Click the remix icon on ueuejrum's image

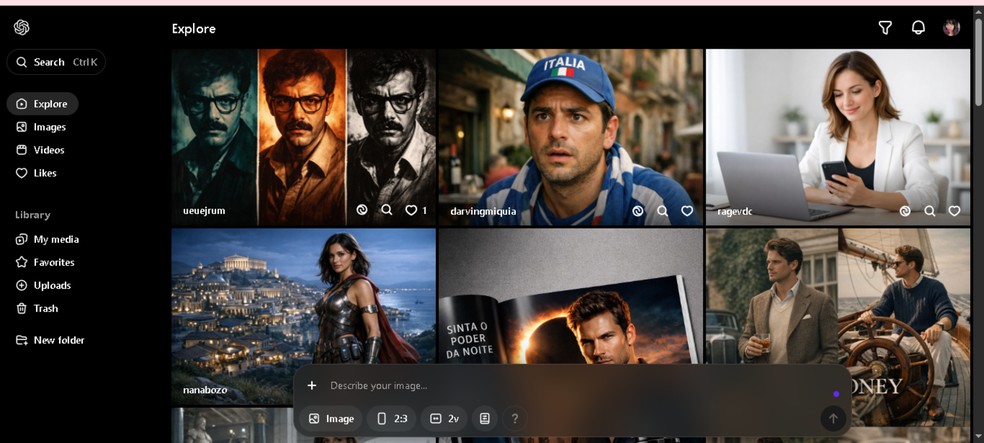362,211
